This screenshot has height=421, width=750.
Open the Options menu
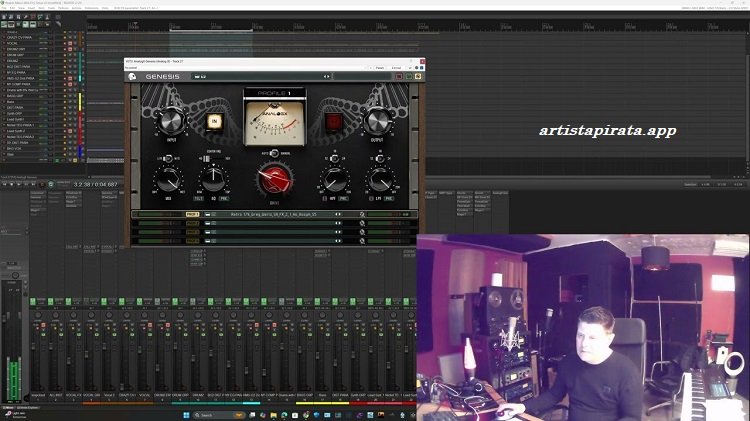pos(63,8)
